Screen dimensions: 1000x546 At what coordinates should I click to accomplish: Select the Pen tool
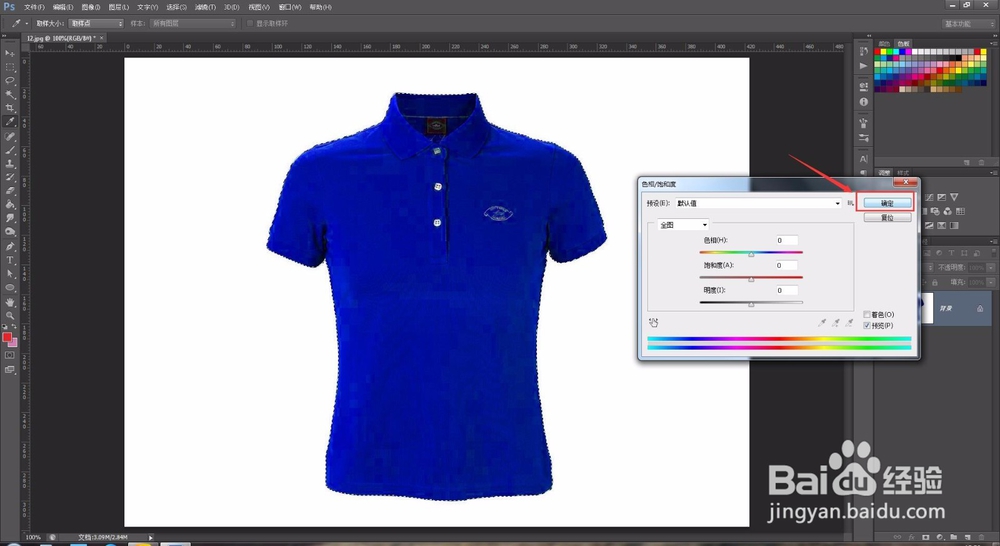(x=10, y=247)
